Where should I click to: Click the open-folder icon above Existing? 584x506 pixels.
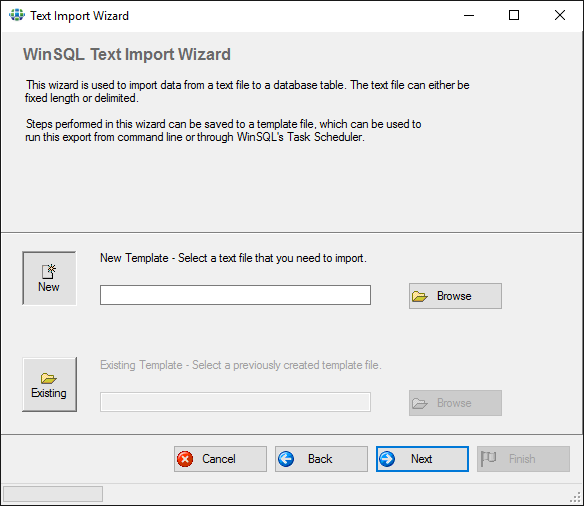[x=49, y=378]
